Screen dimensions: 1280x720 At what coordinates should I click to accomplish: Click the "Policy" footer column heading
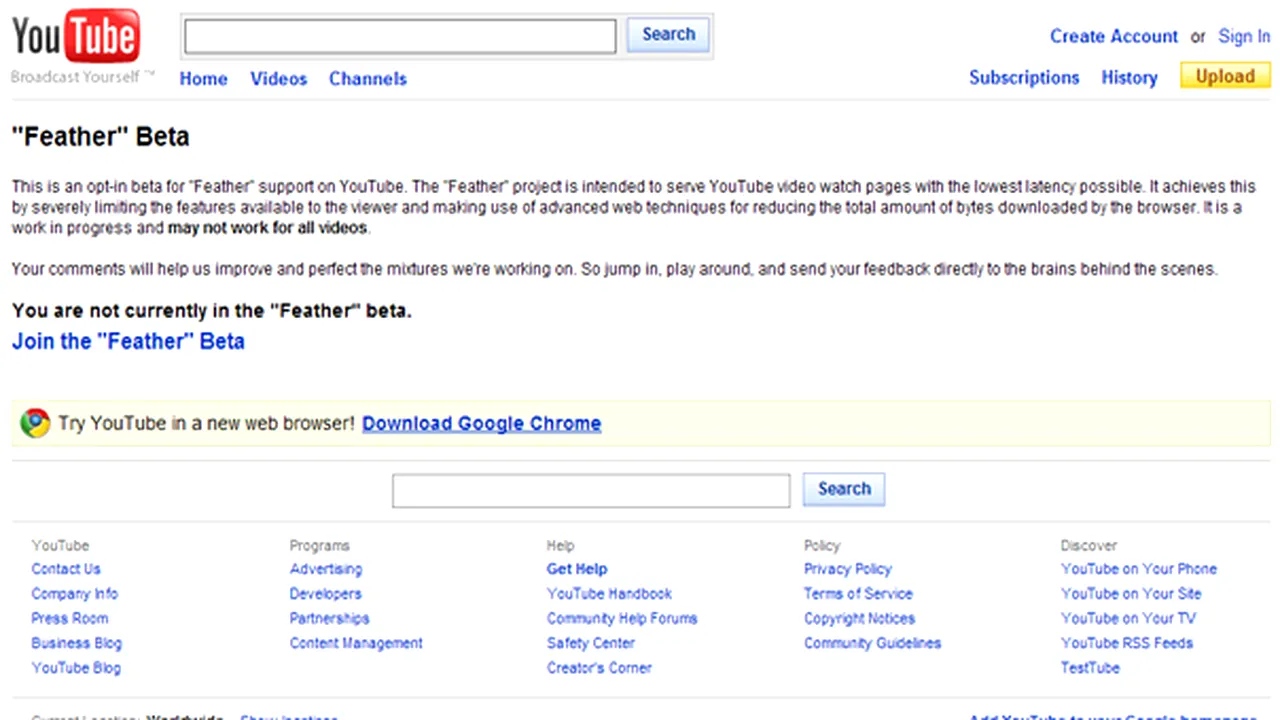822,546
